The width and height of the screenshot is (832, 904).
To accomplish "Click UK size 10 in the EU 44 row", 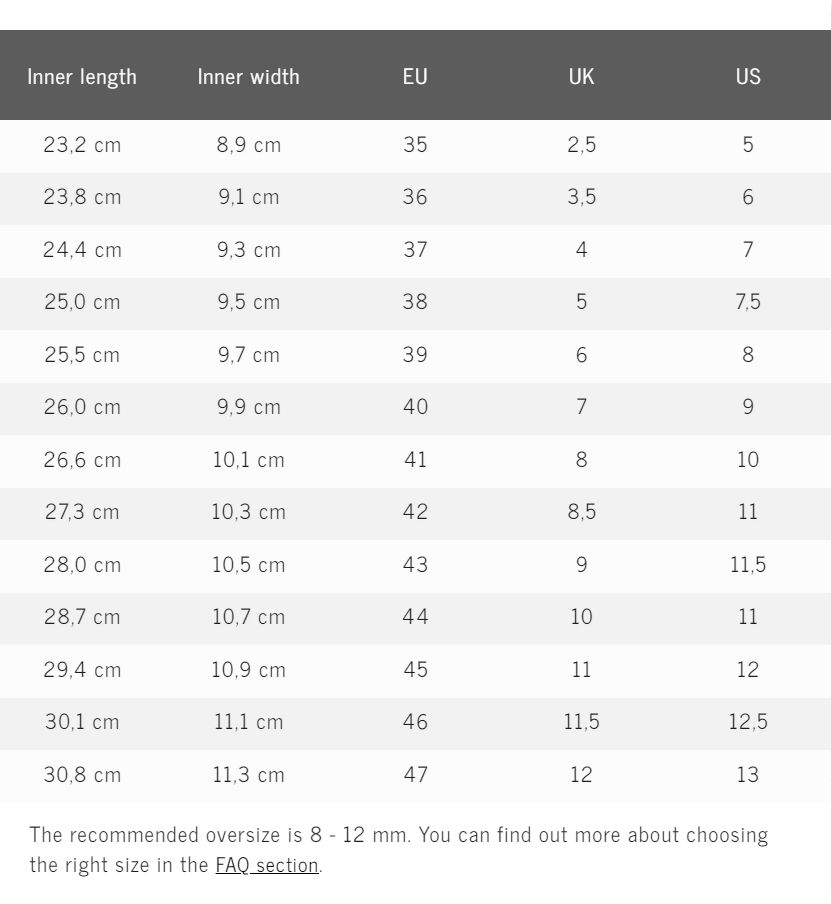I will pyautogui.click(x=581, y=617).
